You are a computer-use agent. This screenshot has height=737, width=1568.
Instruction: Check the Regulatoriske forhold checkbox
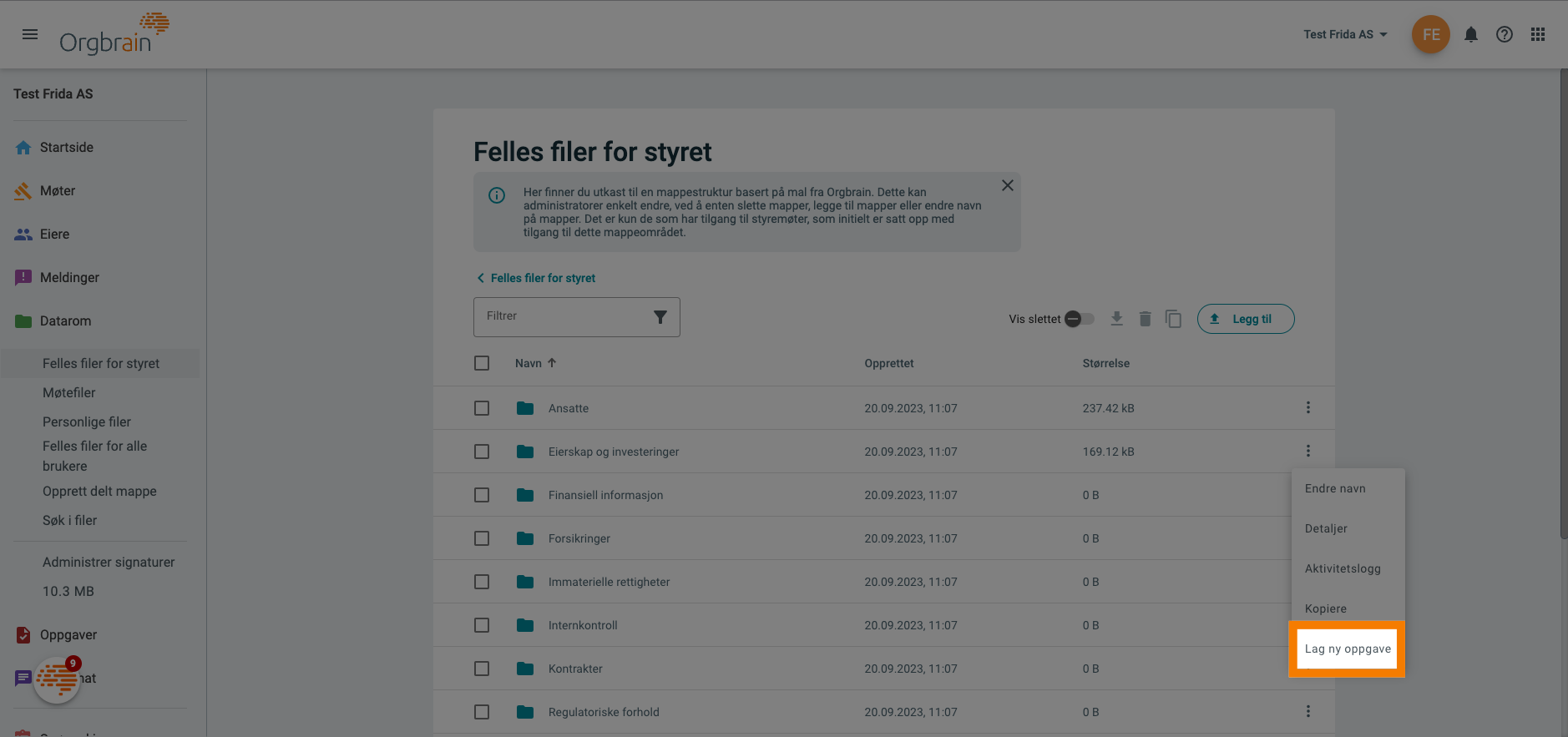coord(482,712)
